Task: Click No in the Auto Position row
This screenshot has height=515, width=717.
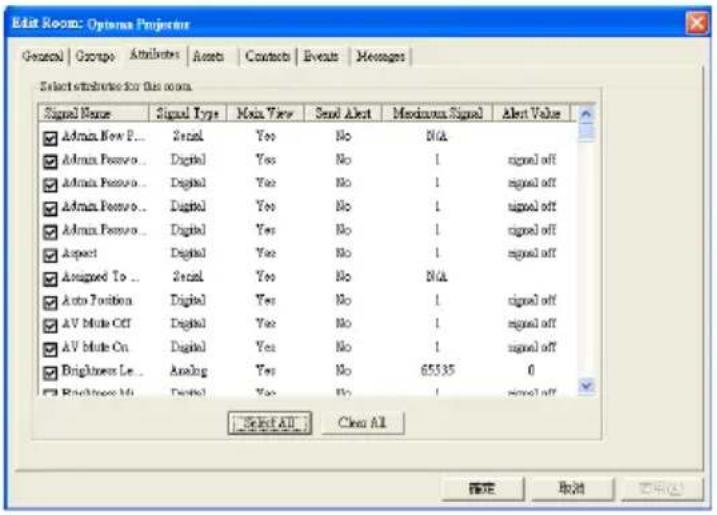Action: pyautogui.click(x=343, y=300)
